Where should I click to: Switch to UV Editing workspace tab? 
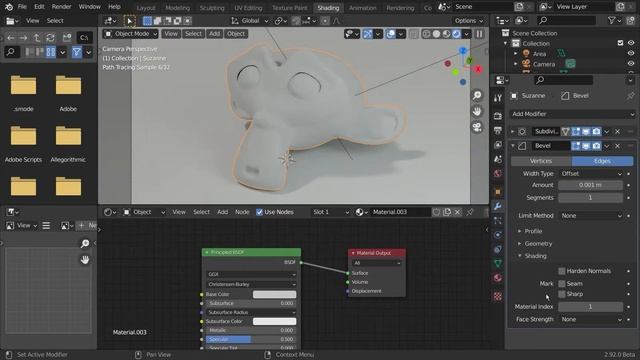(248, 8)
